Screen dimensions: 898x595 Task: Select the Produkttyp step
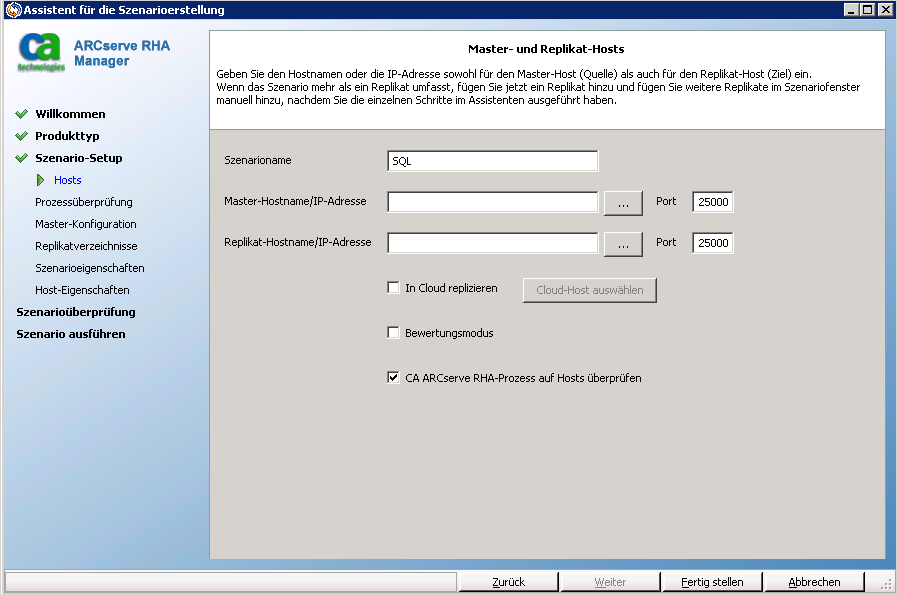pos(67,136)
